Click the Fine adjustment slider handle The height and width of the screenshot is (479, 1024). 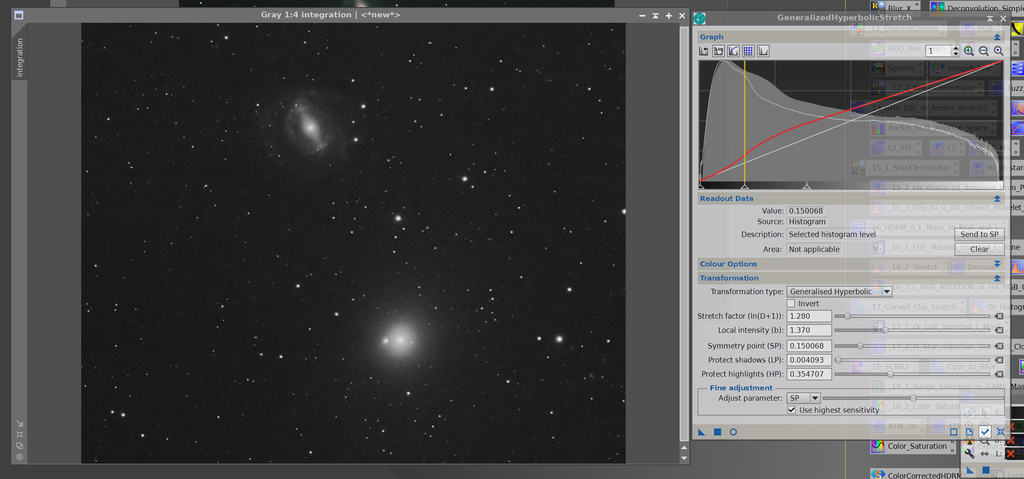[x=913, y=398]
